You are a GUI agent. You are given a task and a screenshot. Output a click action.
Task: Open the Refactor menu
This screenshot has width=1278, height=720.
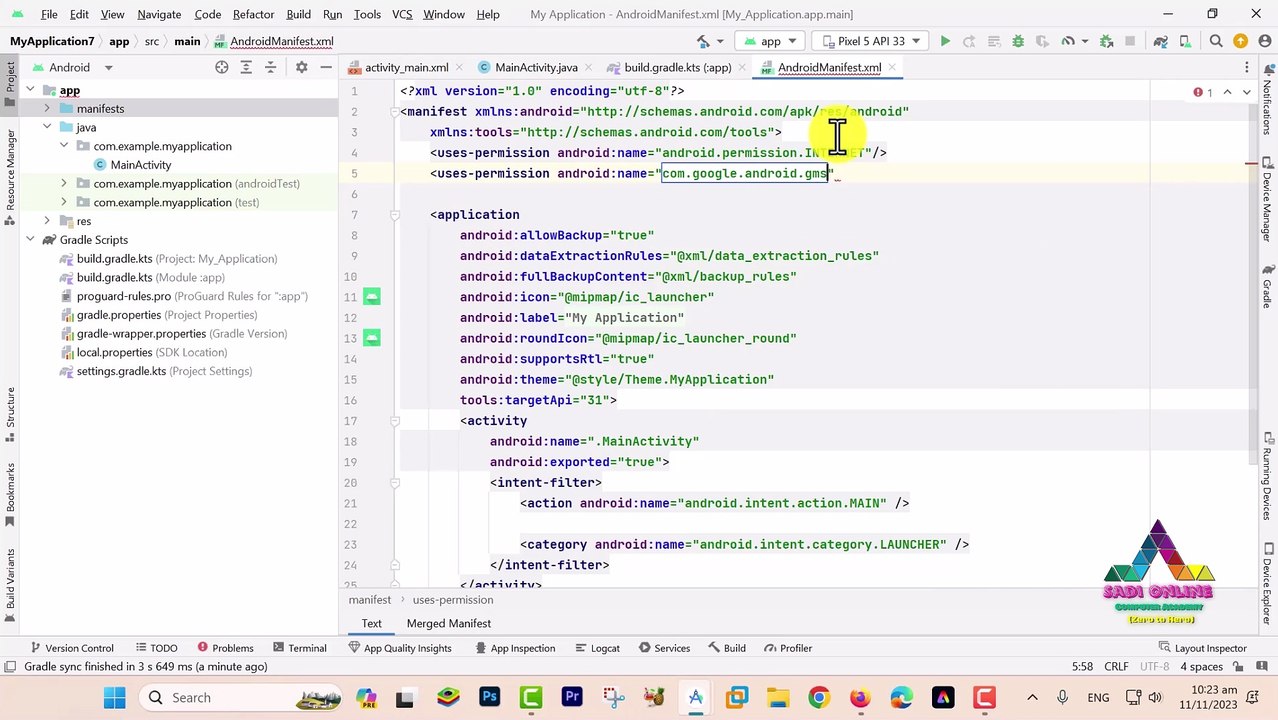[x=253, y=14]
